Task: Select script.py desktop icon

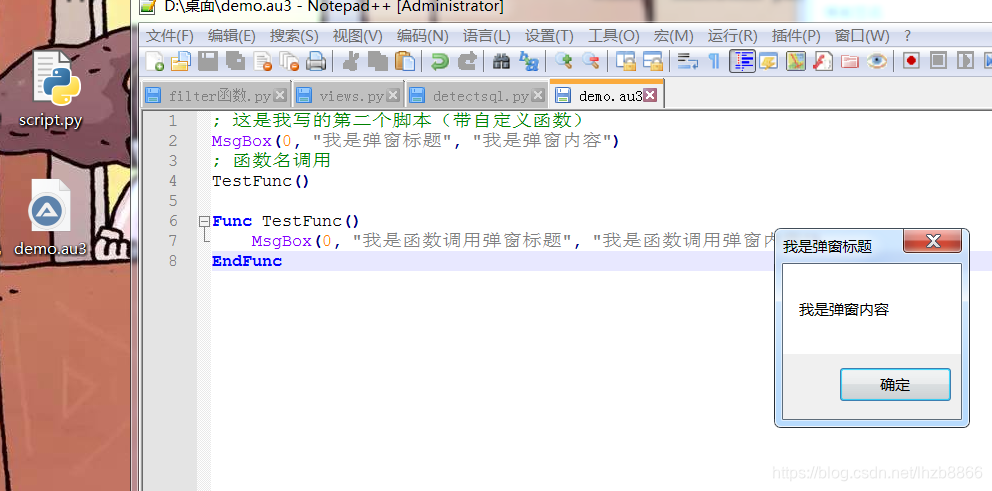Action: [x=50, y=90]
